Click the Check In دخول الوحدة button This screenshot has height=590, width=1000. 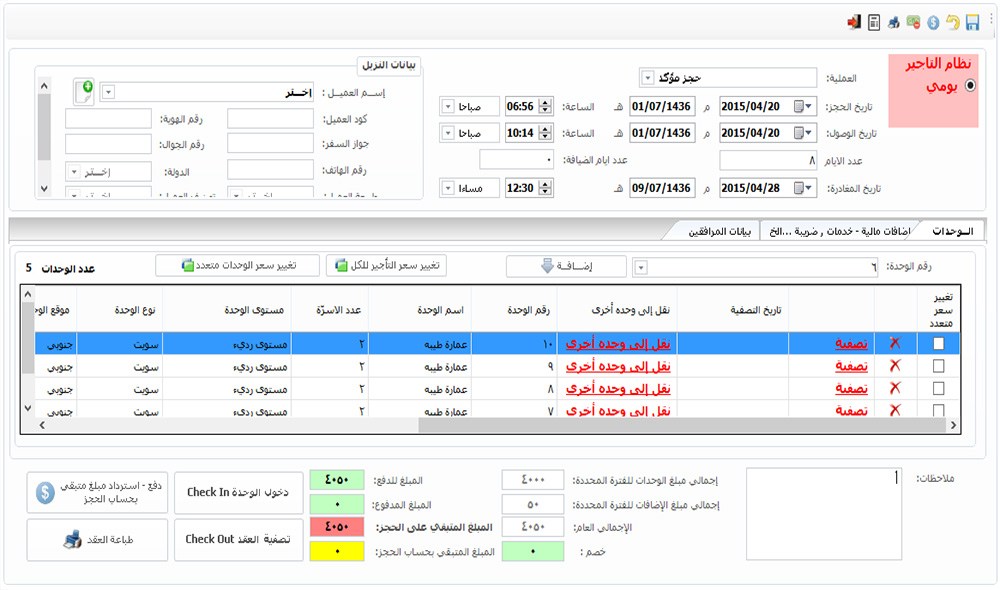coord(238,492)
